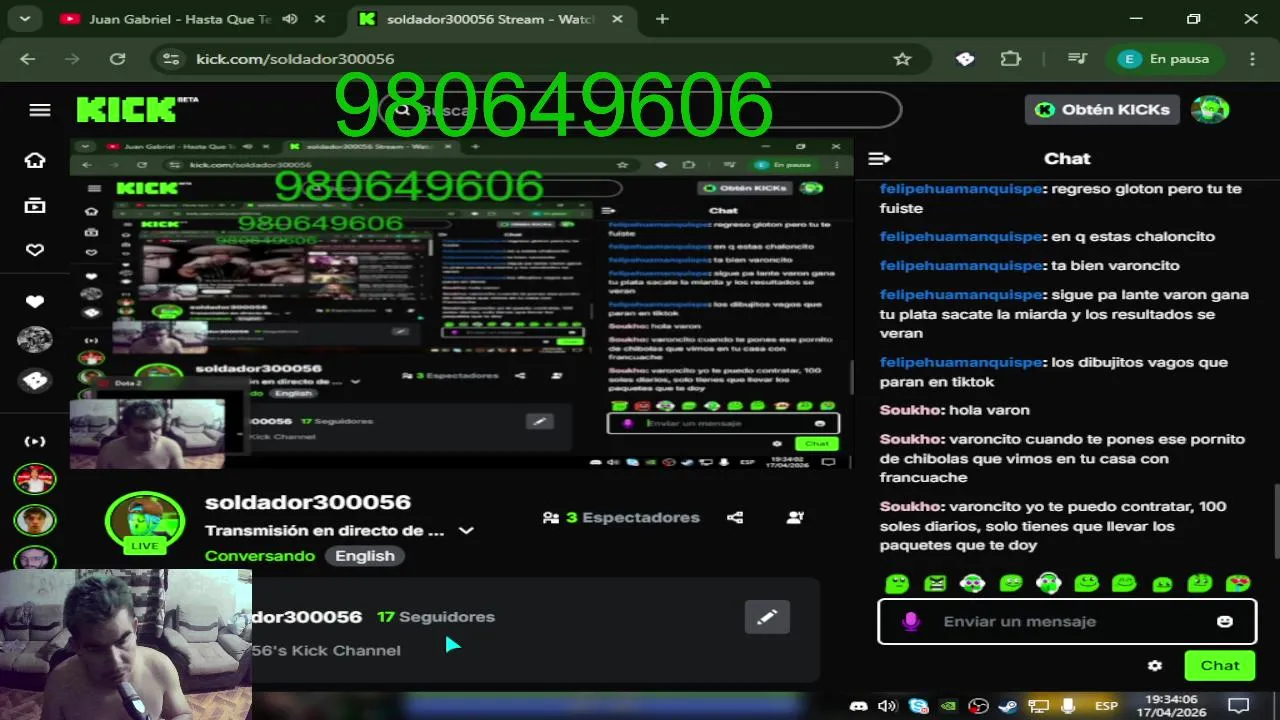Click the stream video player

[461, 303]
